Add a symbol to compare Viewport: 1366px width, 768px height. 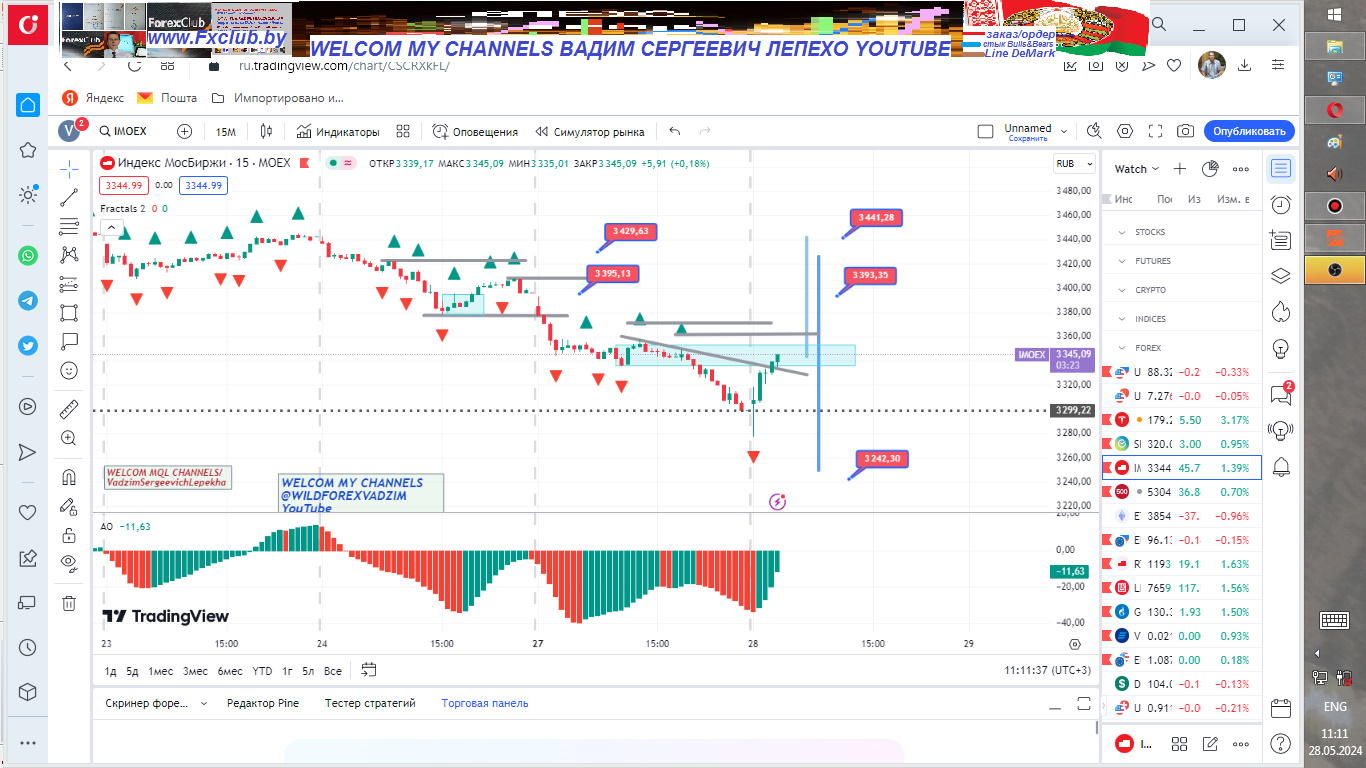pyautogui.click(x=184, y=131)
